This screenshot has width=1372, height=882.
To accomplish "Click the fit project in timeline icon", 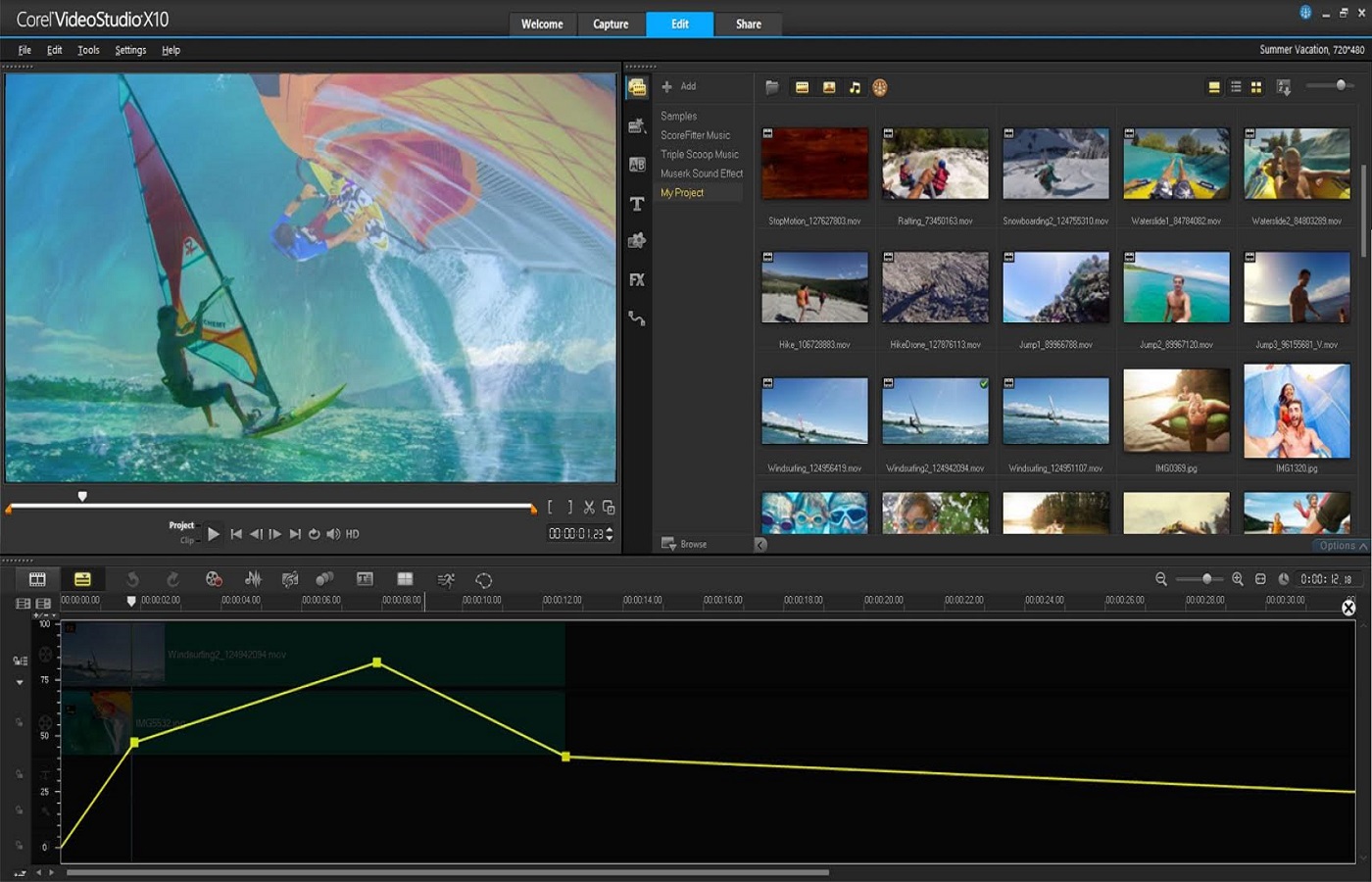I will (x=1260, y=579).
